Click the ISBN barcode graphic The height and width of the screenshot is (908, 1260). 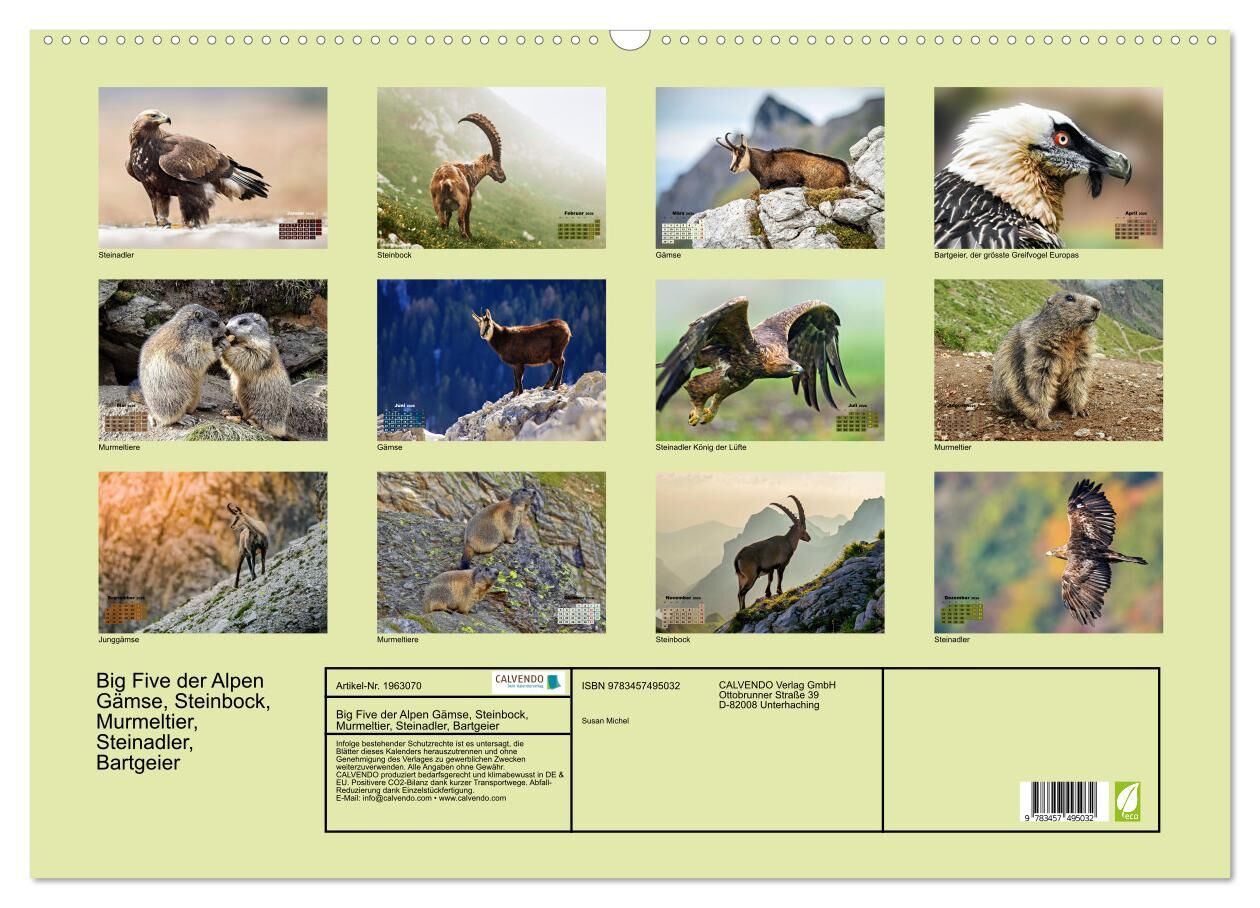[x=1063, y=802]
